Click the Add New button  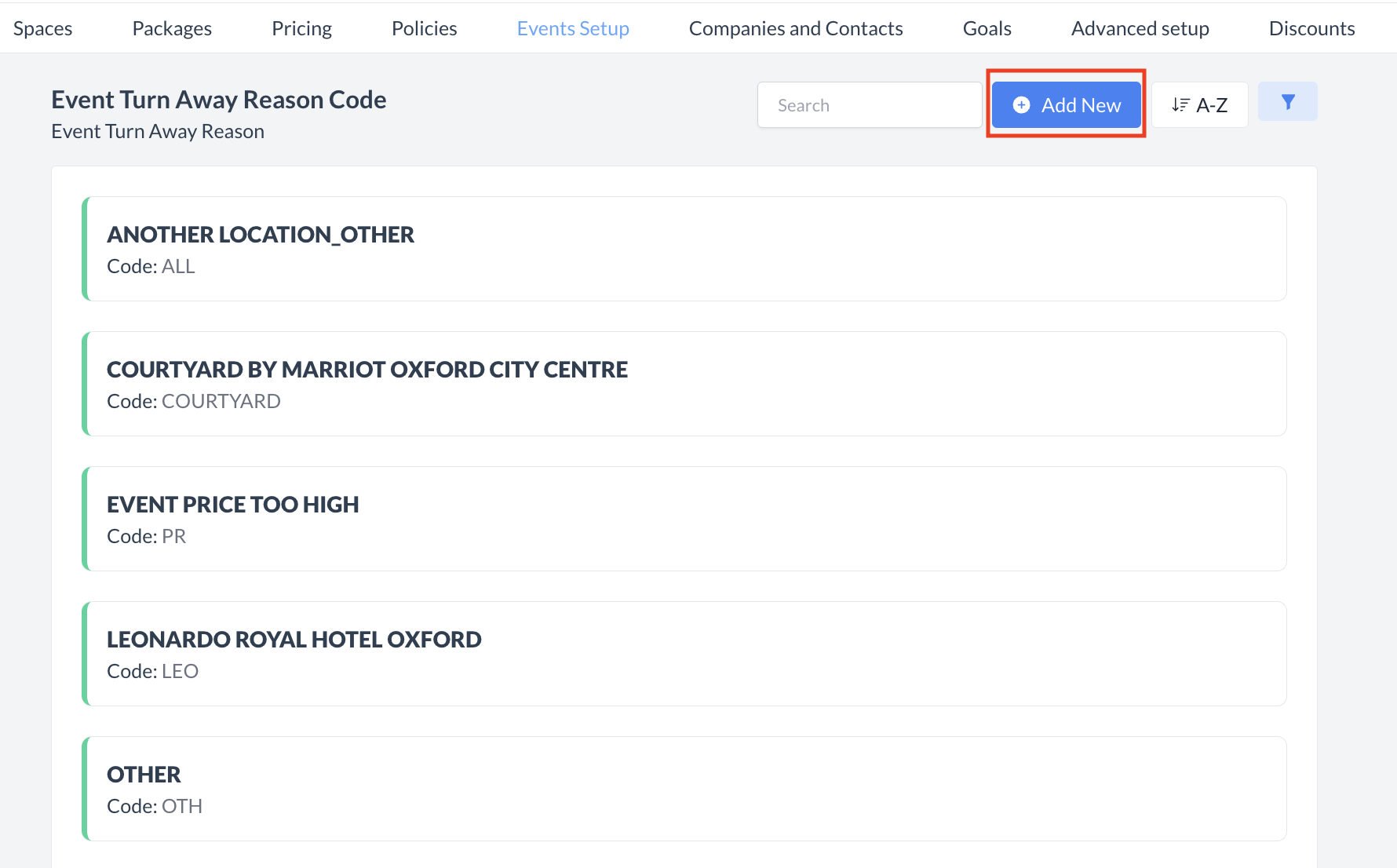1066,105
